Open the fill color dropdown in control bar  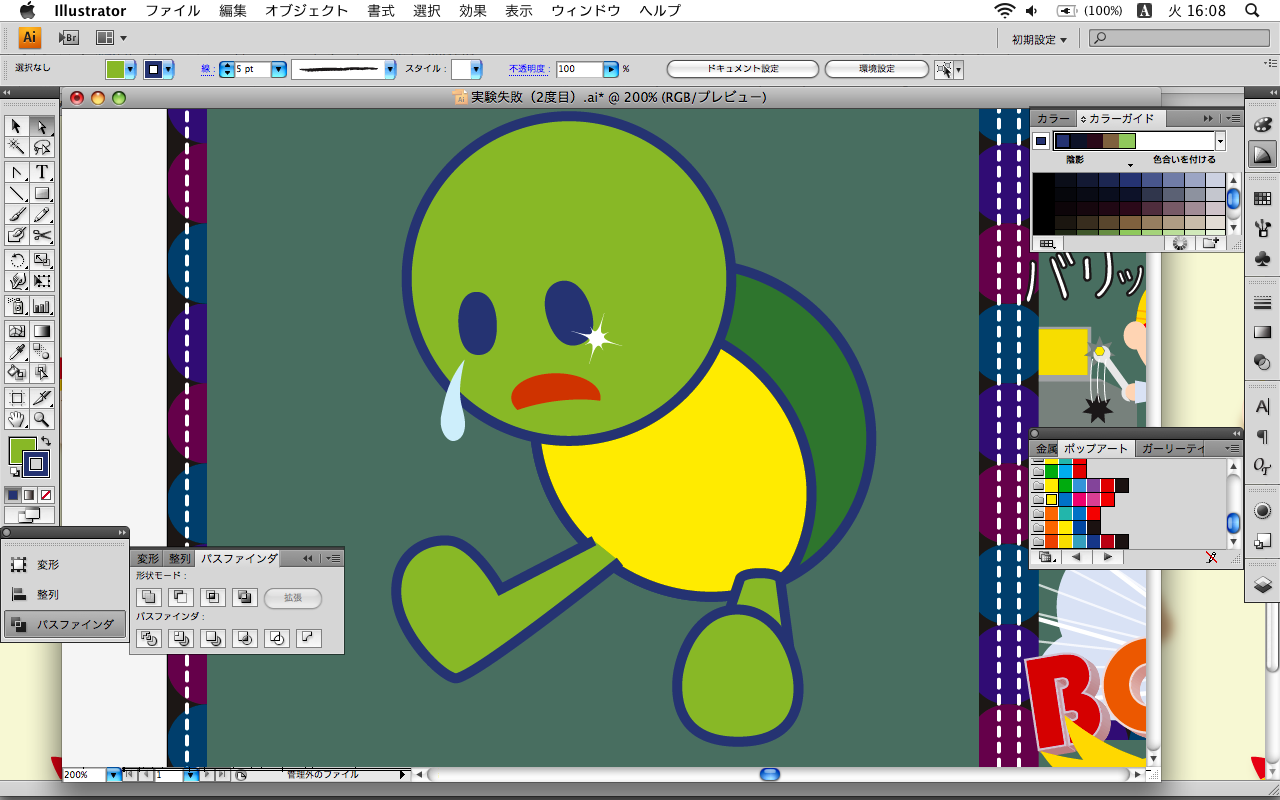(x=131, y=69)
